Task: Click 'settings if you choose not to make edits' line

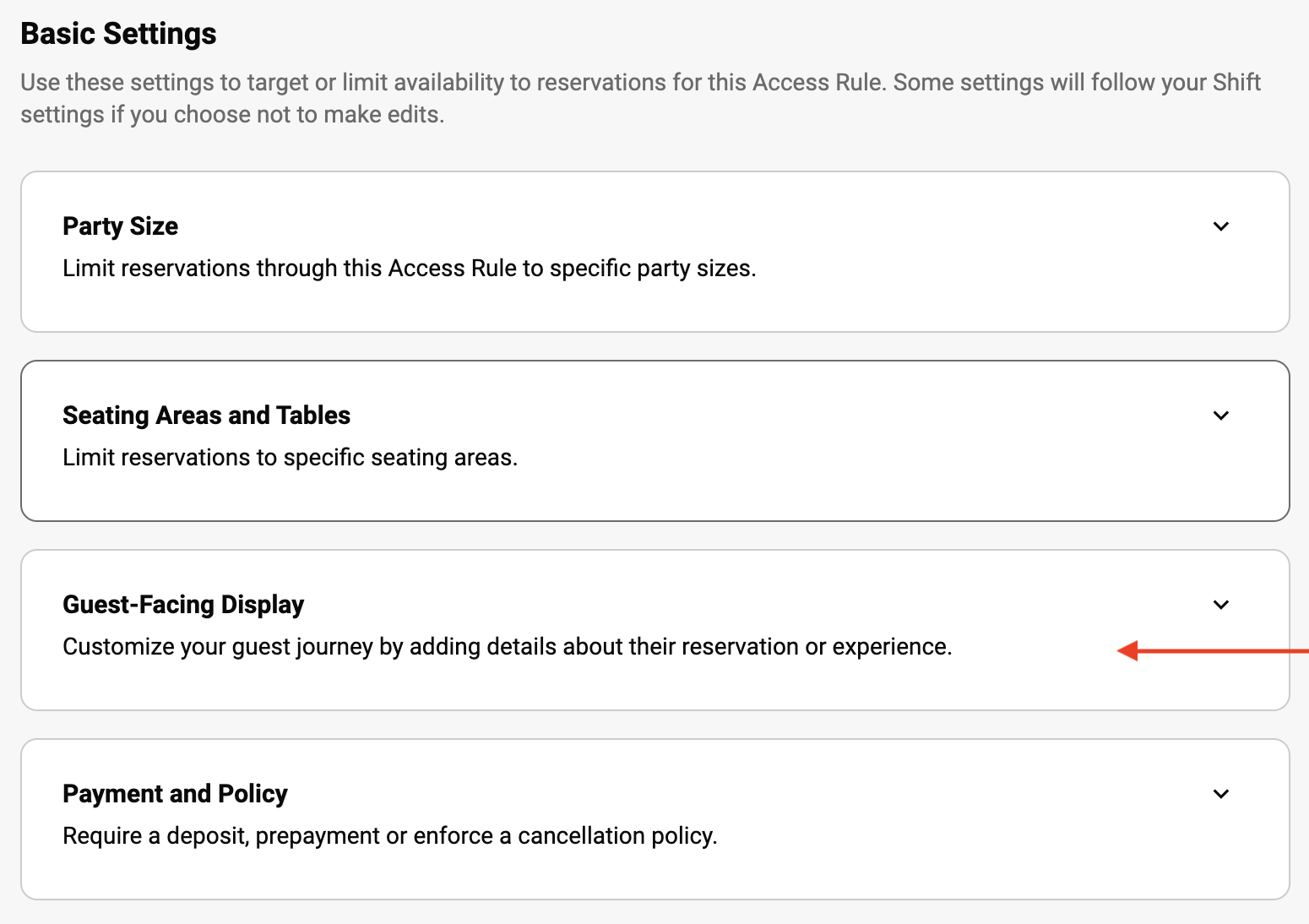Action: [232, 115]
